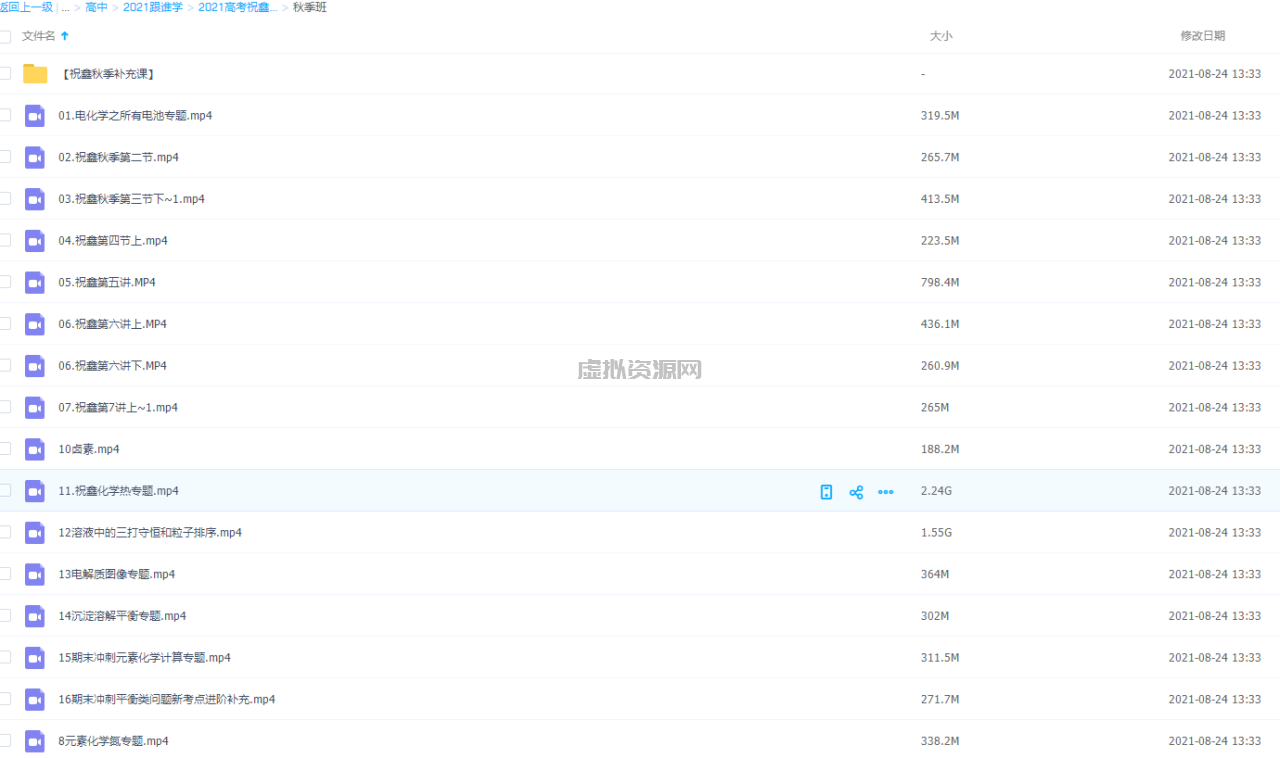This screenshot has width=1280, height=758.
Task: Click video icon for 05.祝鑫第五讲.MP4
Action: pos(35,282)
